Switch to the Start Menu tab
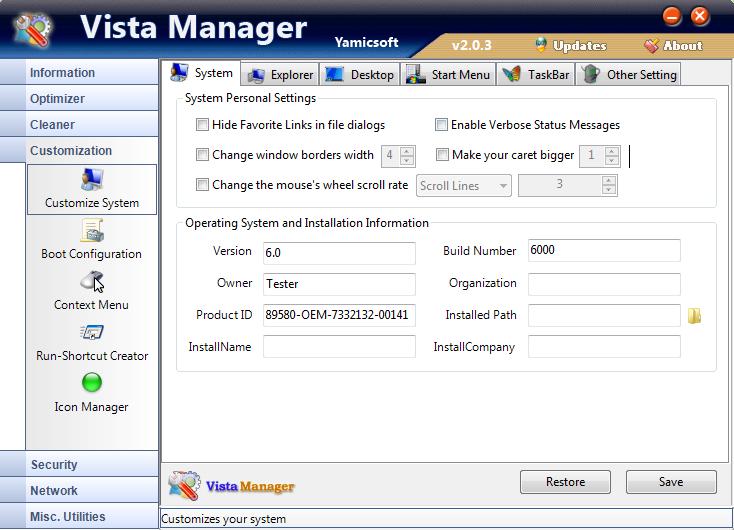Viewport: 734px width, 530px height. (x=448, y=74)
